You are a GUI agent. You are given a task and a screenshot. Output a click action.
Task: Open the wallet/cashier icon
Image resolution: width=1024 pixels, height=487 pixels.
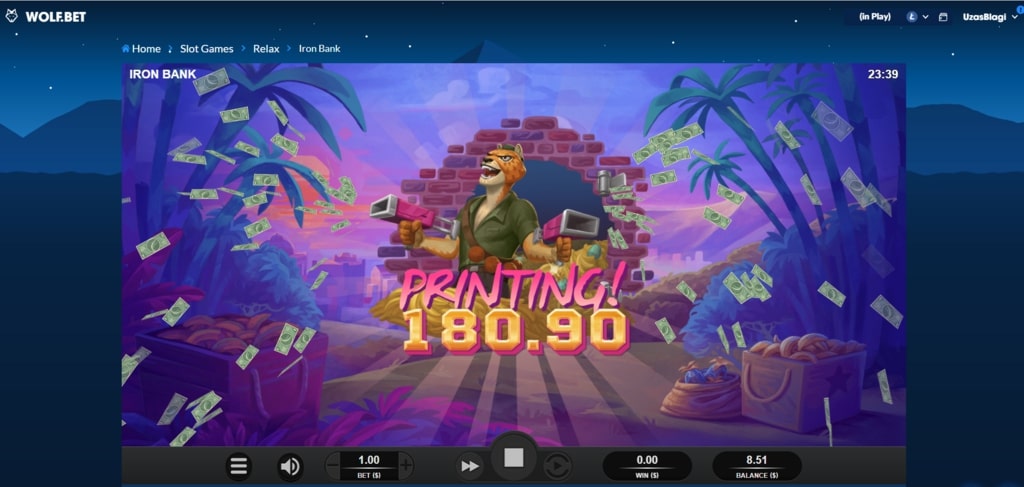pos(943,18)
